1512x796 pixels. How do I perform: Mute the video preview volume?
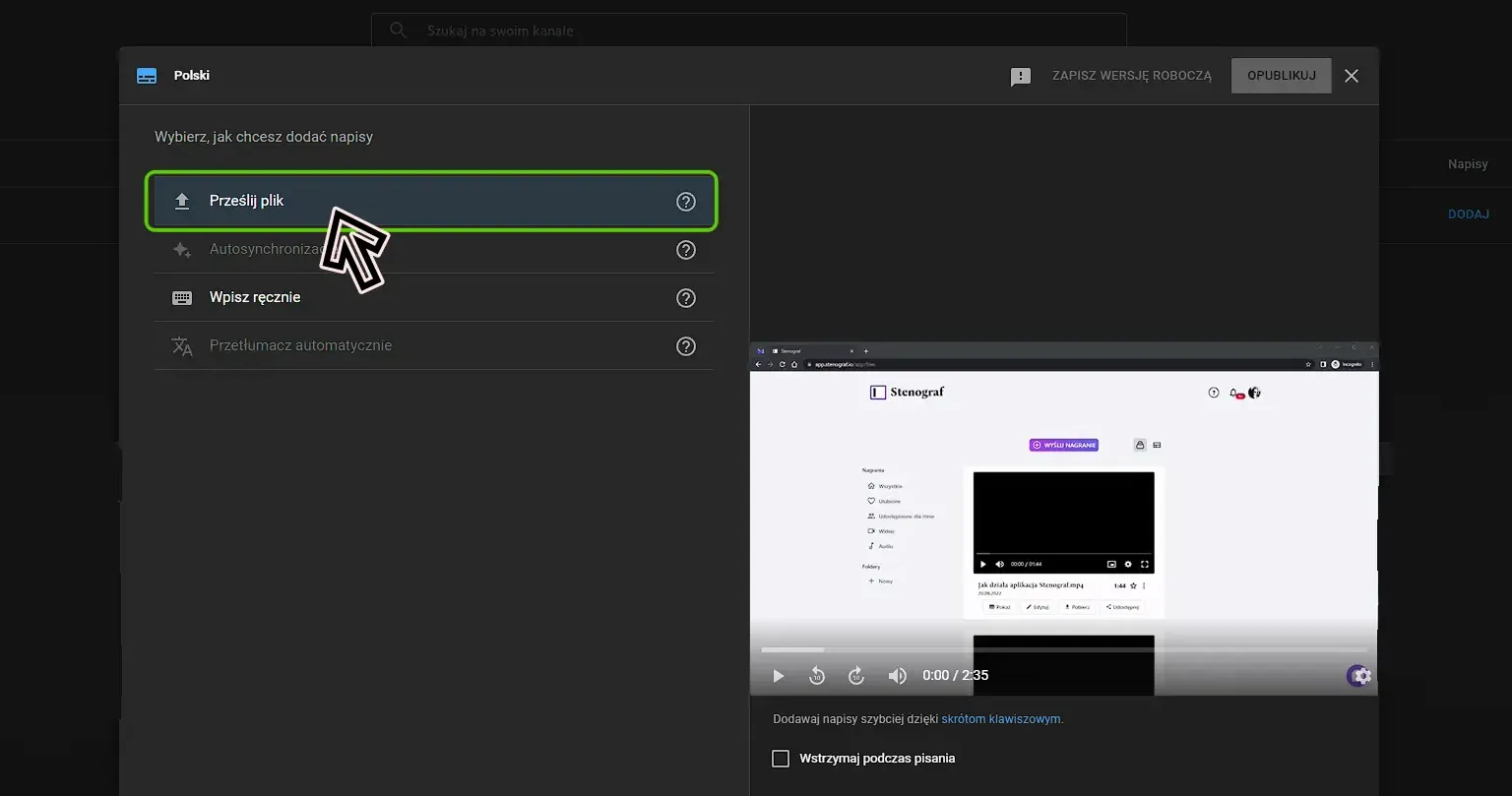pos(897,676)
